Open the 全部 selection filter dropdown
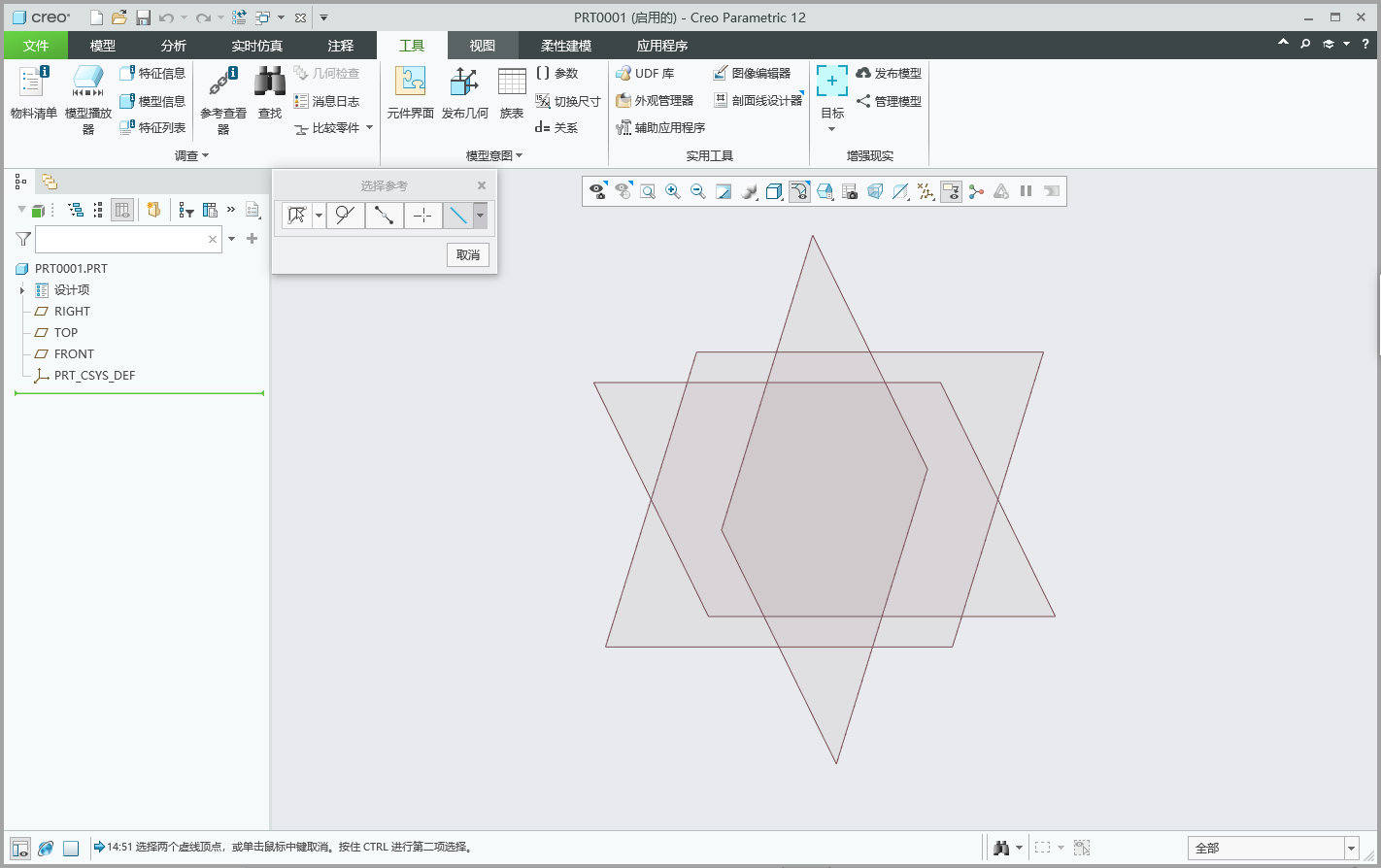1381x868 pixels. pyautogui.click(x=1351, y=849)
